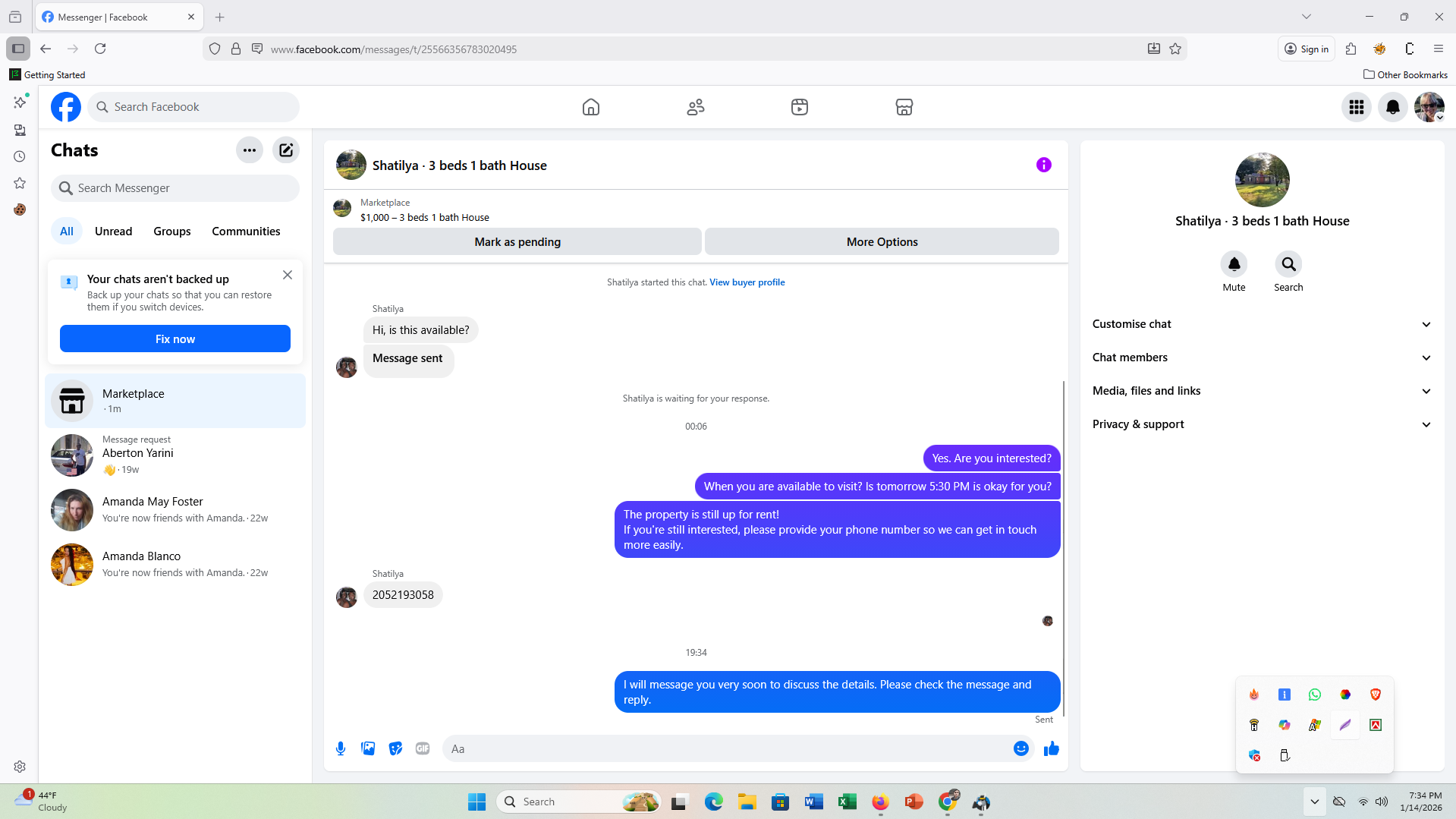This screenshot has height=819, width=1456.
Task: Open Aberton Yarini message request
Action: pyautogui.click(x=175, y=455)
